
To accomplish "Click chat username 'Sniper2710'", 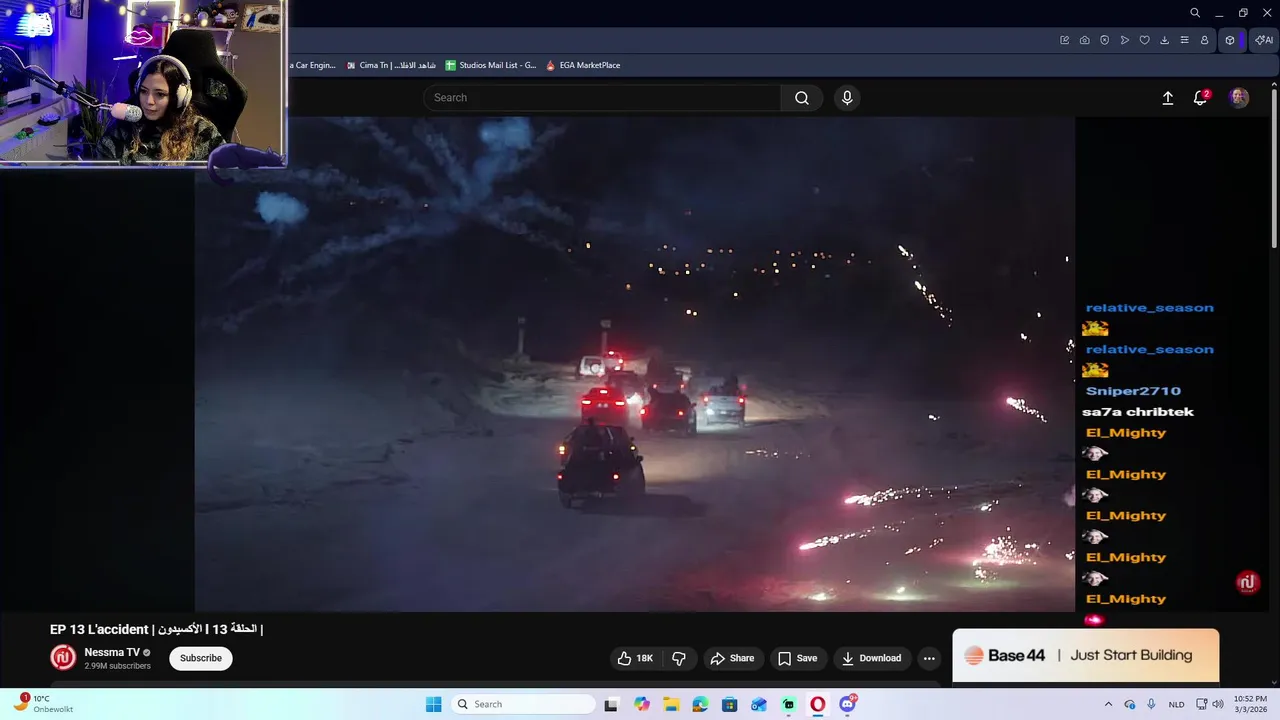I will click(1133, 391).
